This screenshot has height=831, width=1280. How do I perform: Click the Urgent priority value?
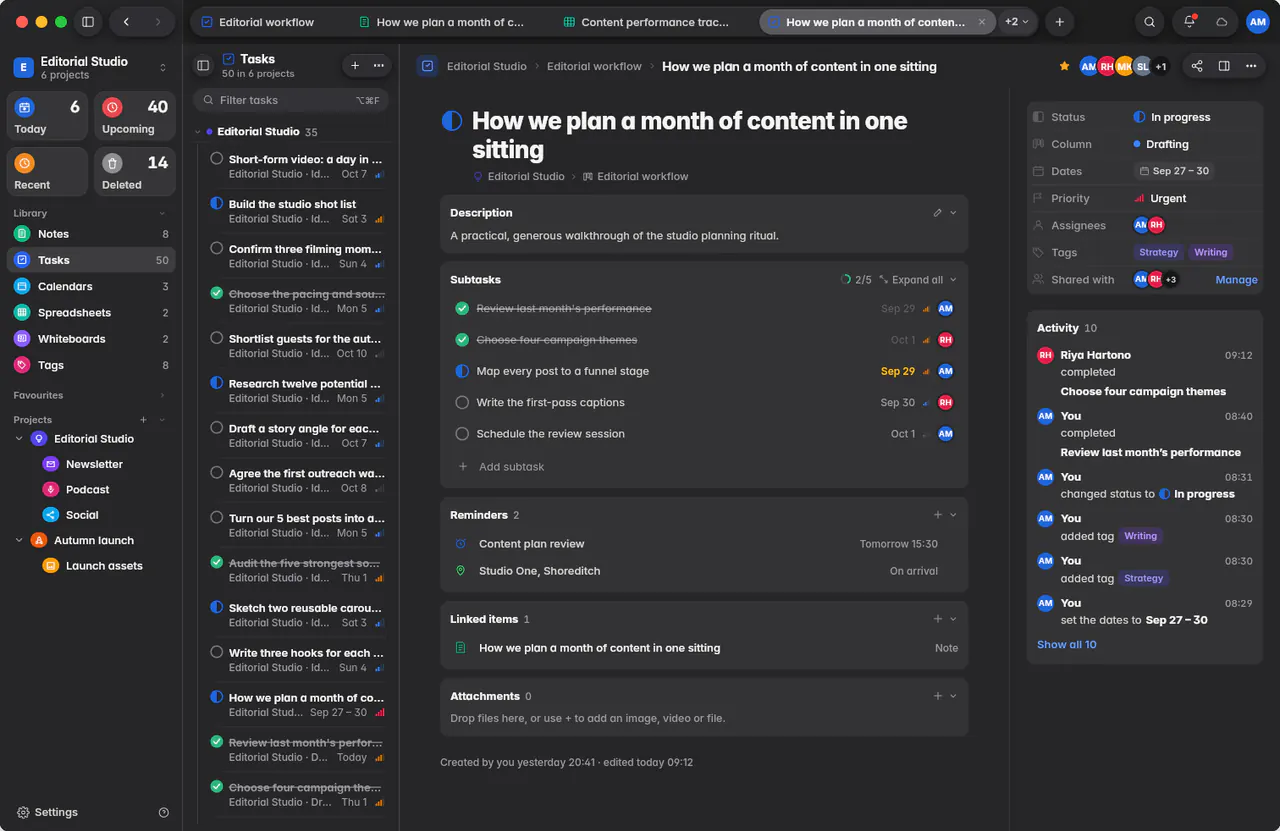pos(1160,199)
